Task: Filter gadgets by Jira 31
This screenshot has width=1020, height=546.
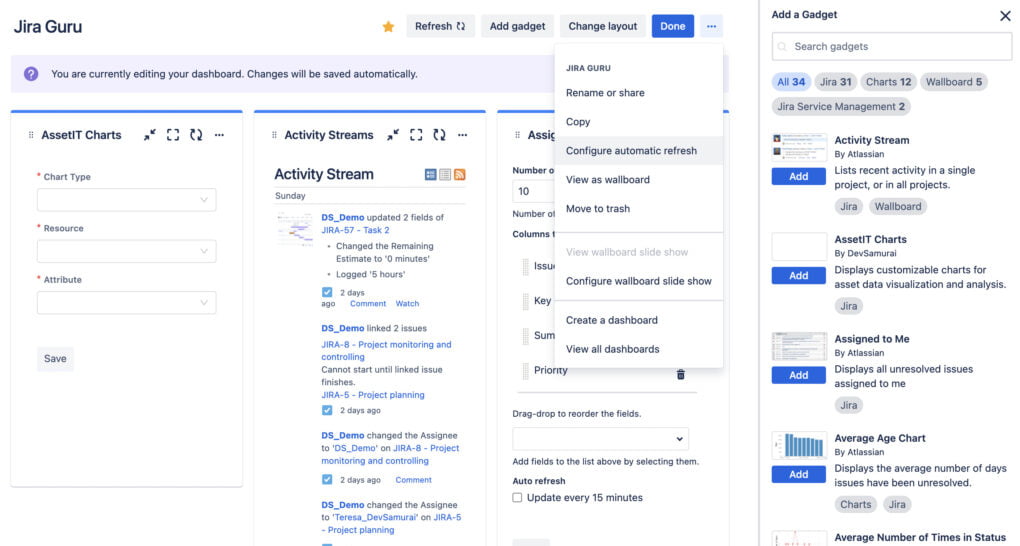Action: 835,82
